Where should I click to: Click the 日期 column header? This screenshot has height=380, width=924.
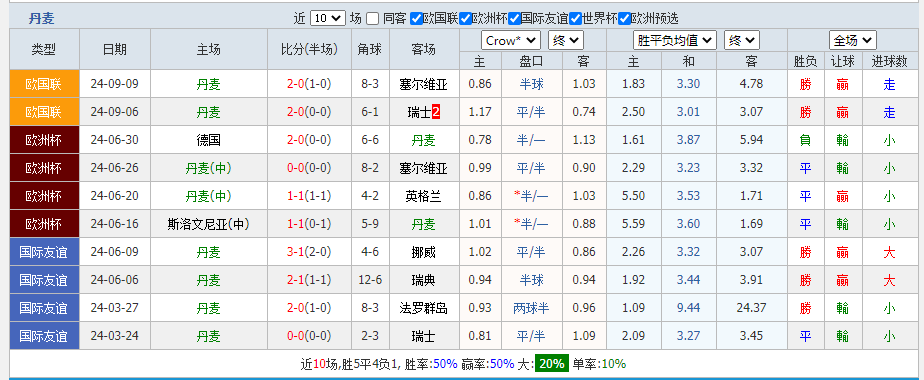point(115,49)
